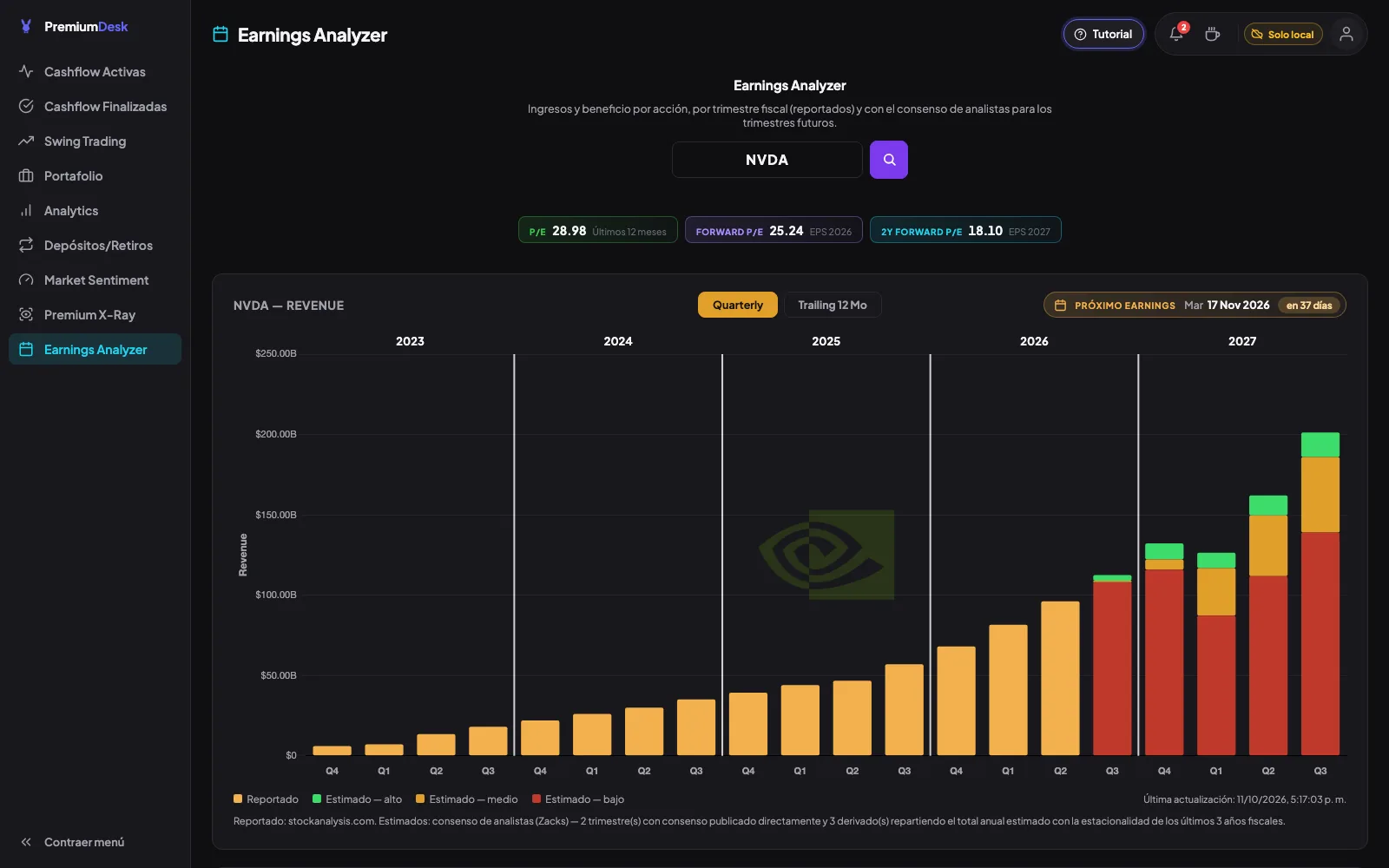
Task: Switch to Trailing 12 Mo view
Action: click(x=833, y=305)
